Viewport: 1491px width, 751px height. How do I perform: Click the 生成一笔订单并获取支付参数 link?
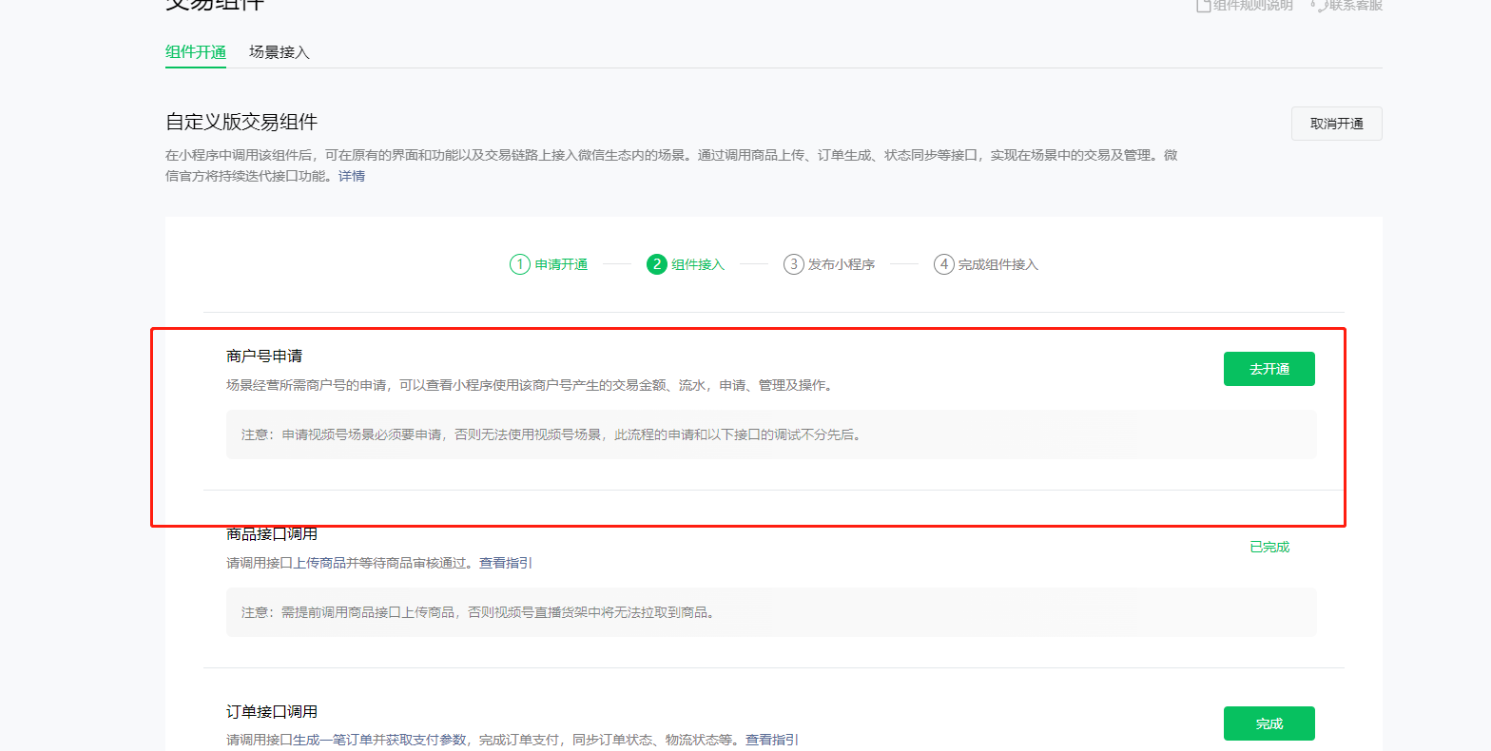click(379, 740)
